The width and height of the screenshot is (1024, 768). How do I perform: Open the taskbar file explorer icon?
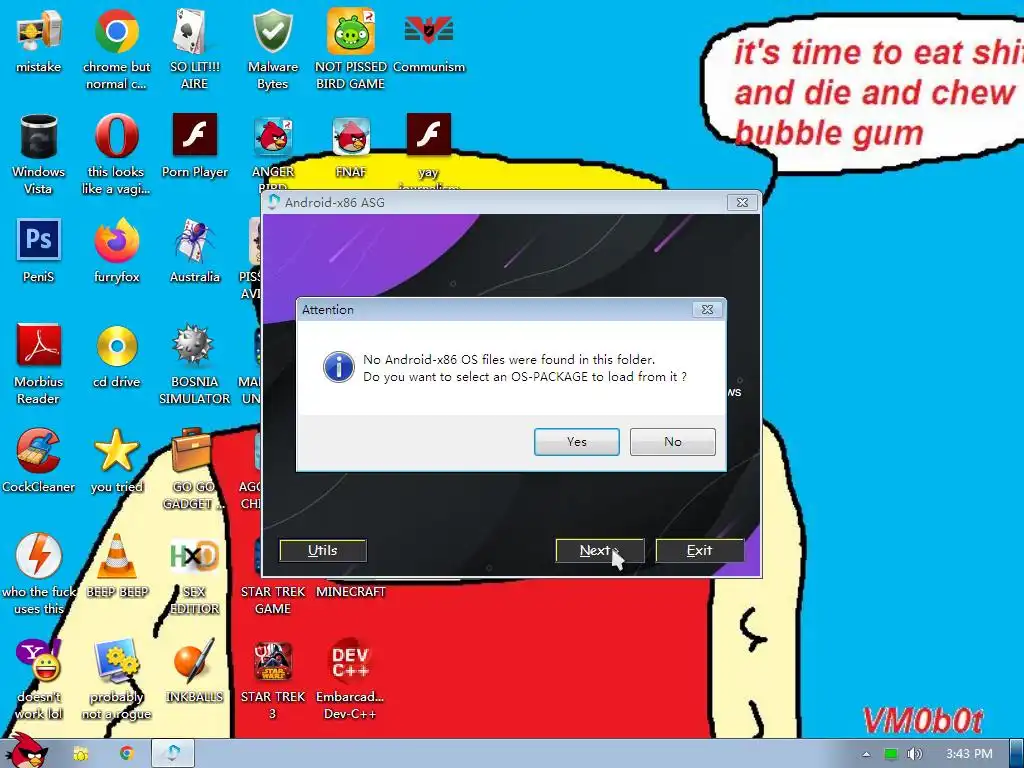(x=80, y=754)
